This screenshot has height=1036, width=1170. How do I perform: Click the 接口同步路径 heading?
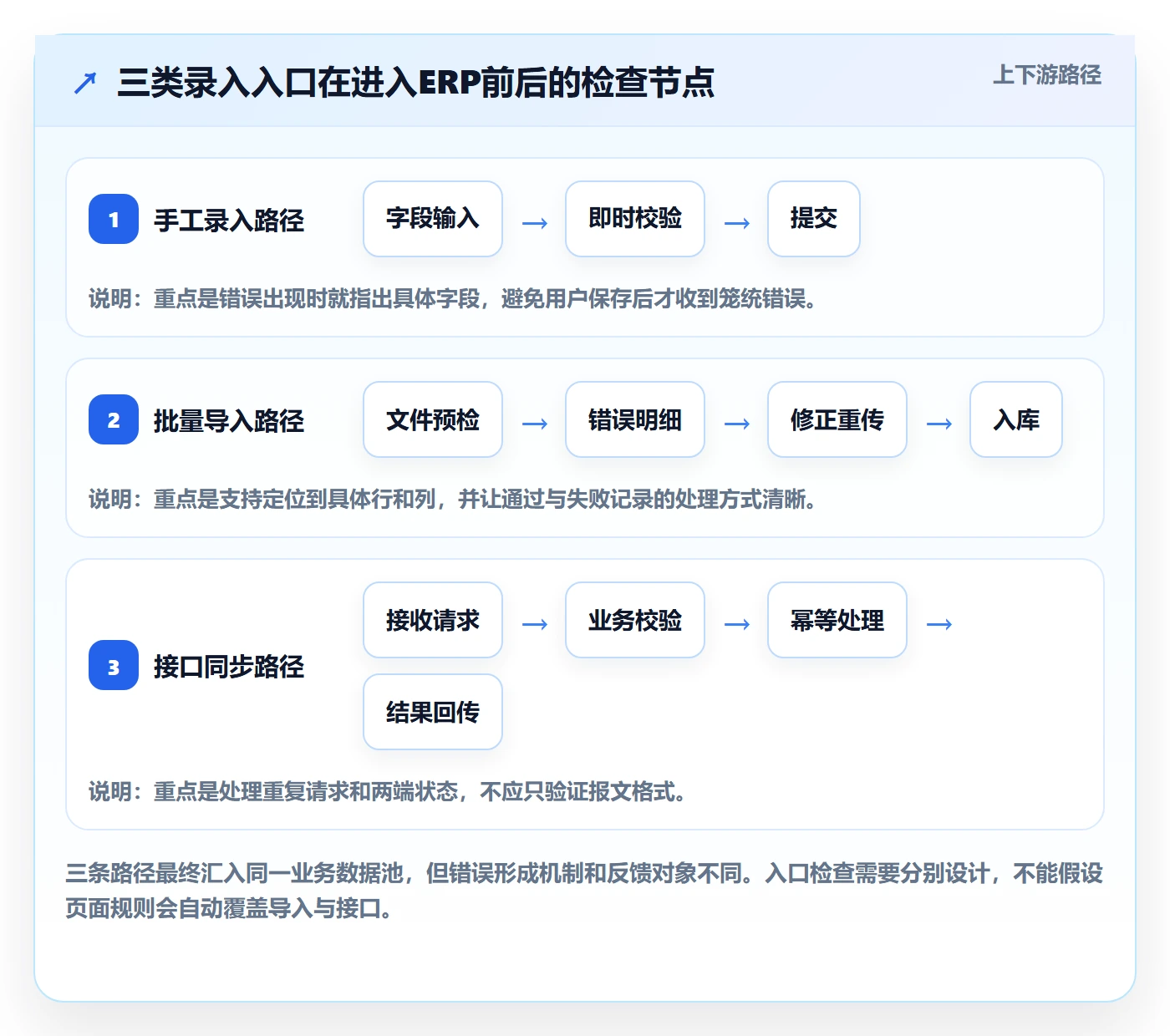click(x=229, y=666)
